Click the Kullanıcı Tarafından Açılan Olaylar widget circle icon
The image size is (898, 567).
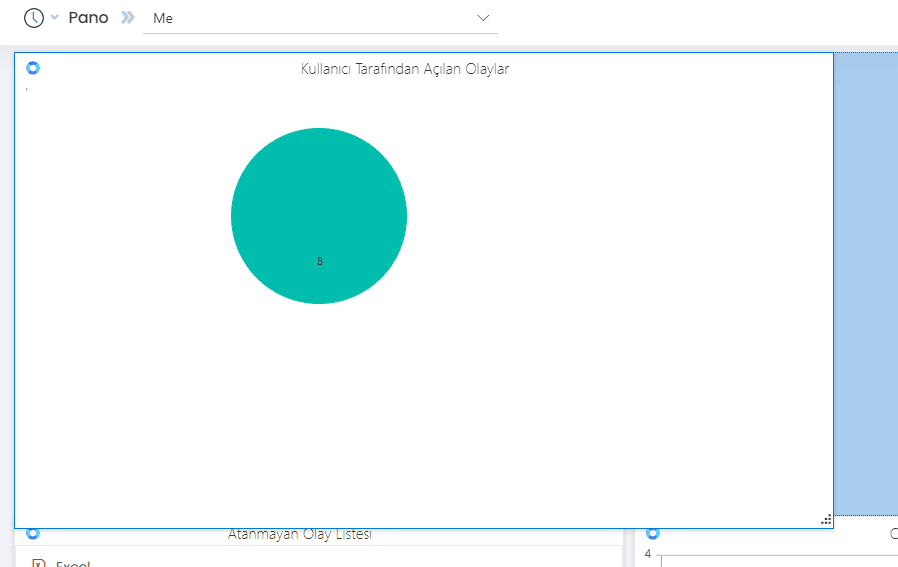tap(33, 68)
